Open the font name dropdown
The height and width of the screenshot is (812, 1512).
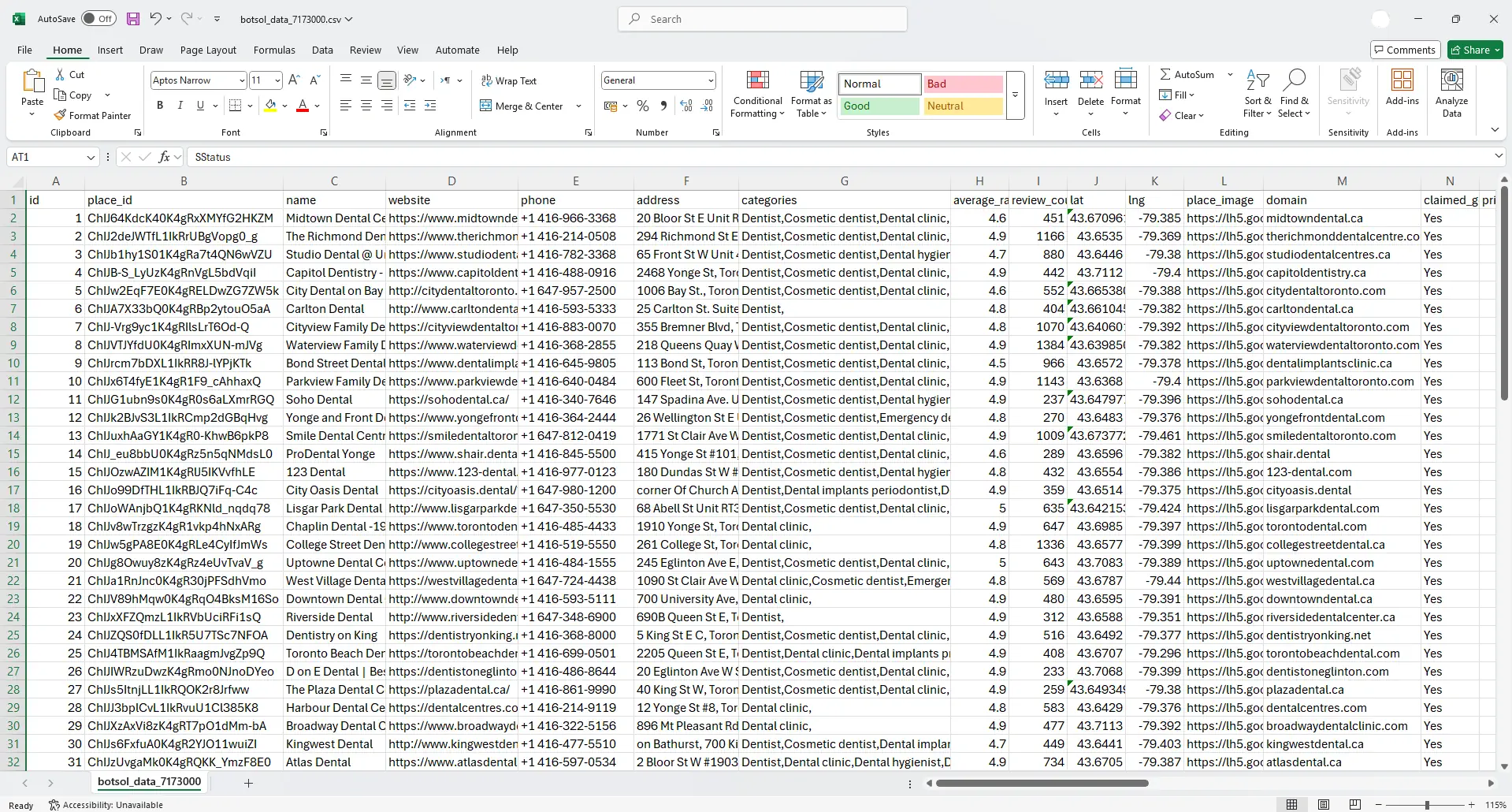pos(242,80)
